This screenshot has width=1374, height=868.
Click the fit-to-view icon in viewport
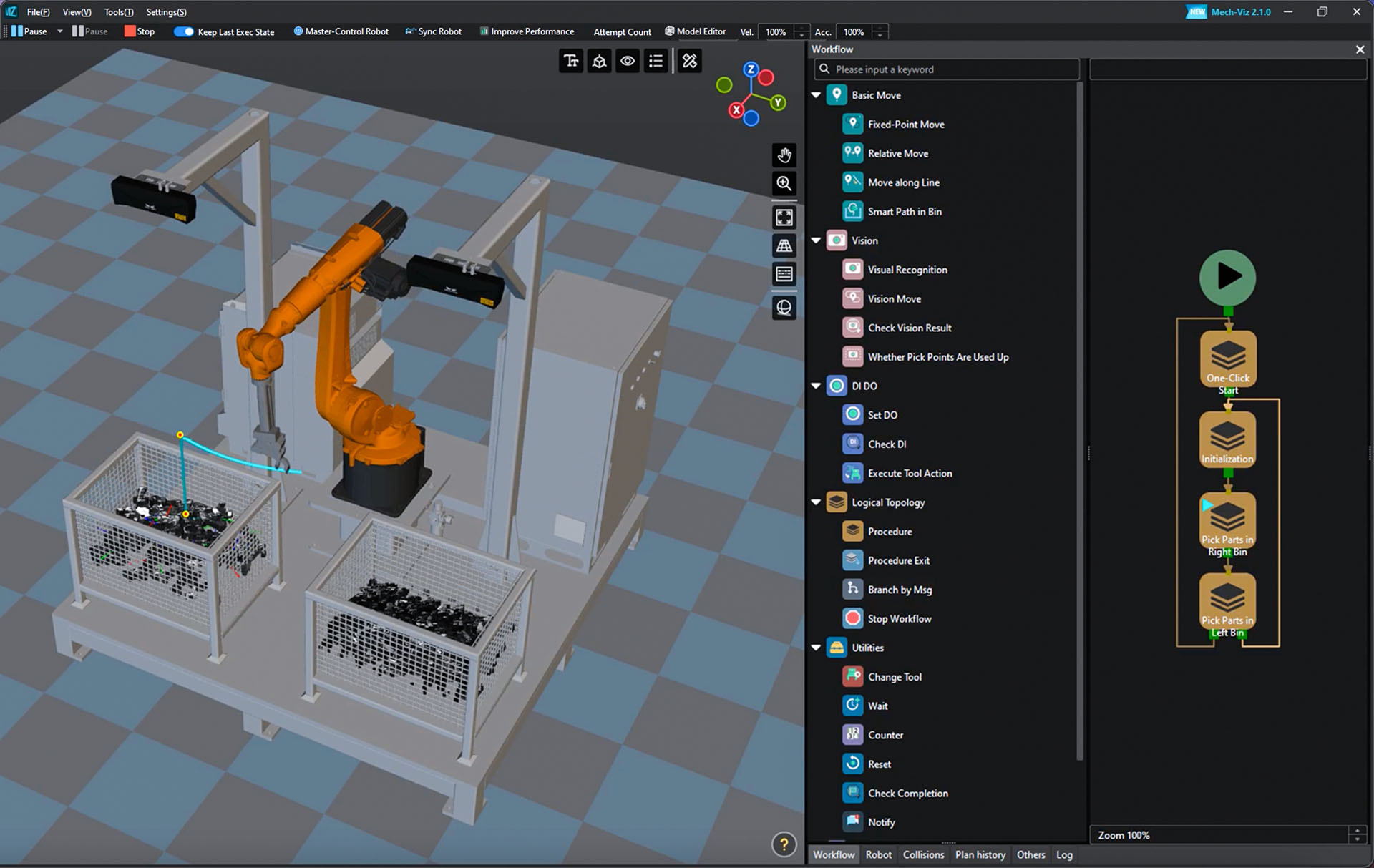pos(784,217)
